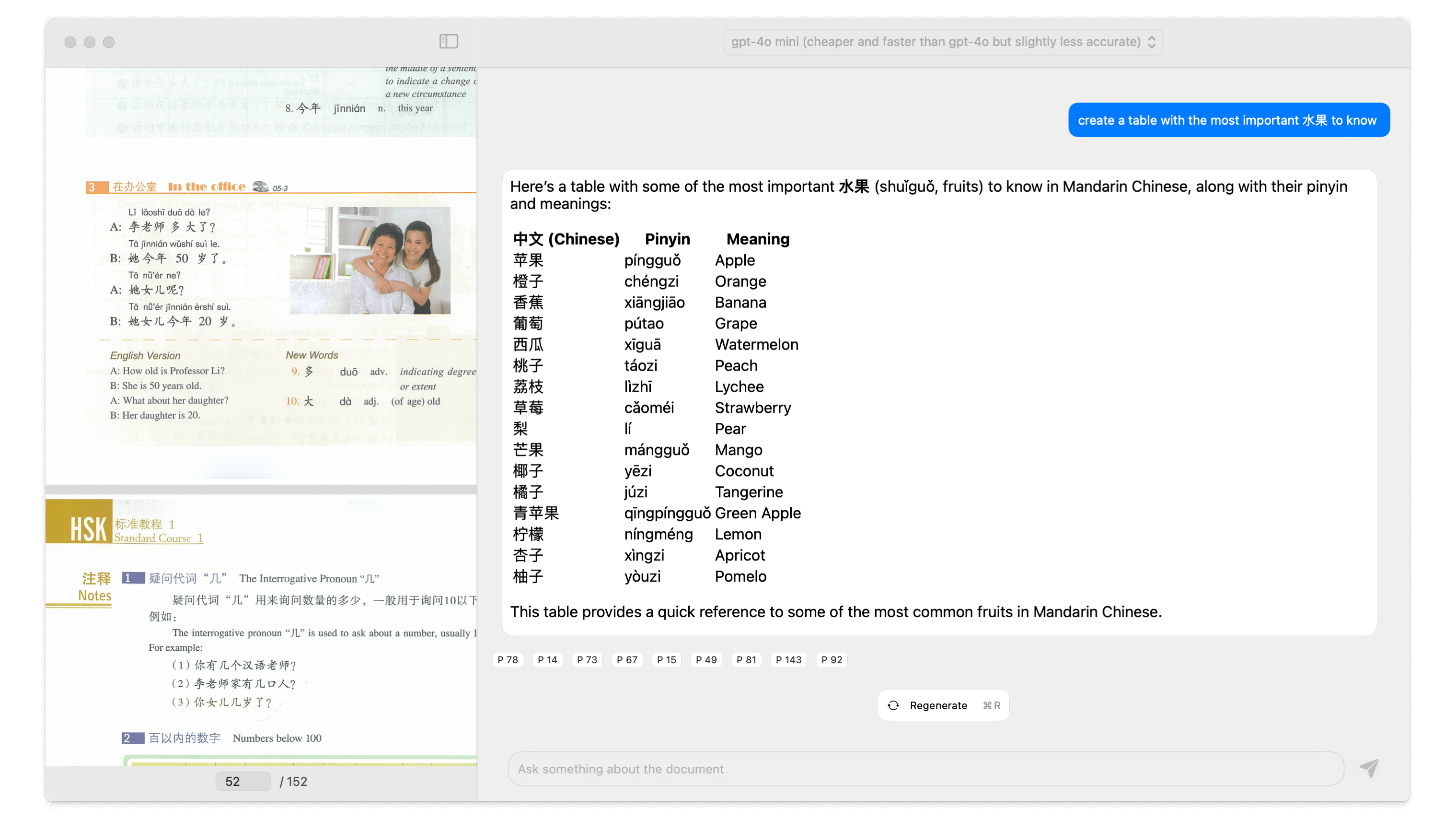The height and width of the screenshot is (819, 1456).
Task: Open the gpt-4o mini model dropdown
Action: coord(942,41)
